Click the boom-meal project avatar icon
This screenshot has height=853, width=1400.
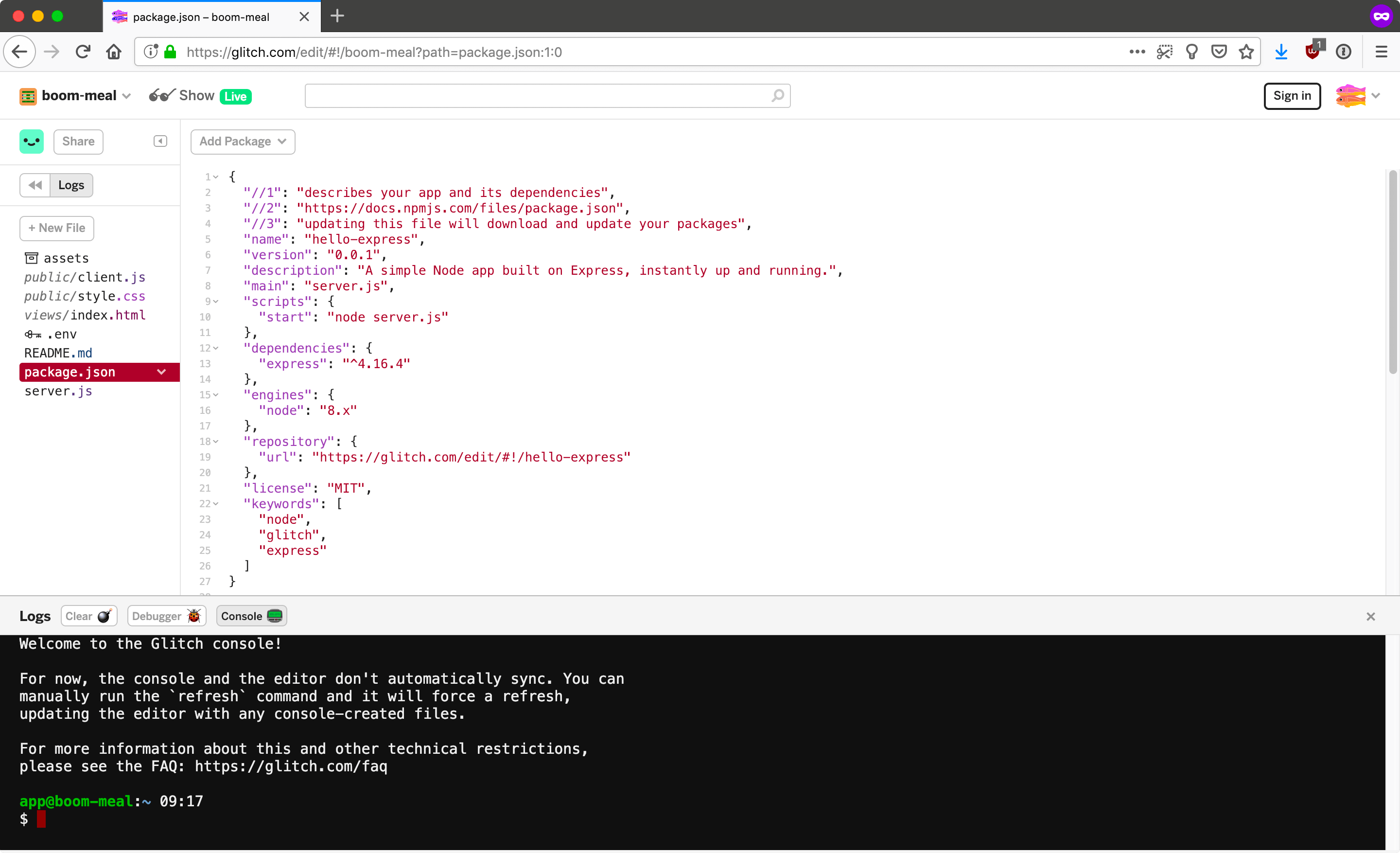tap(28, 96)
